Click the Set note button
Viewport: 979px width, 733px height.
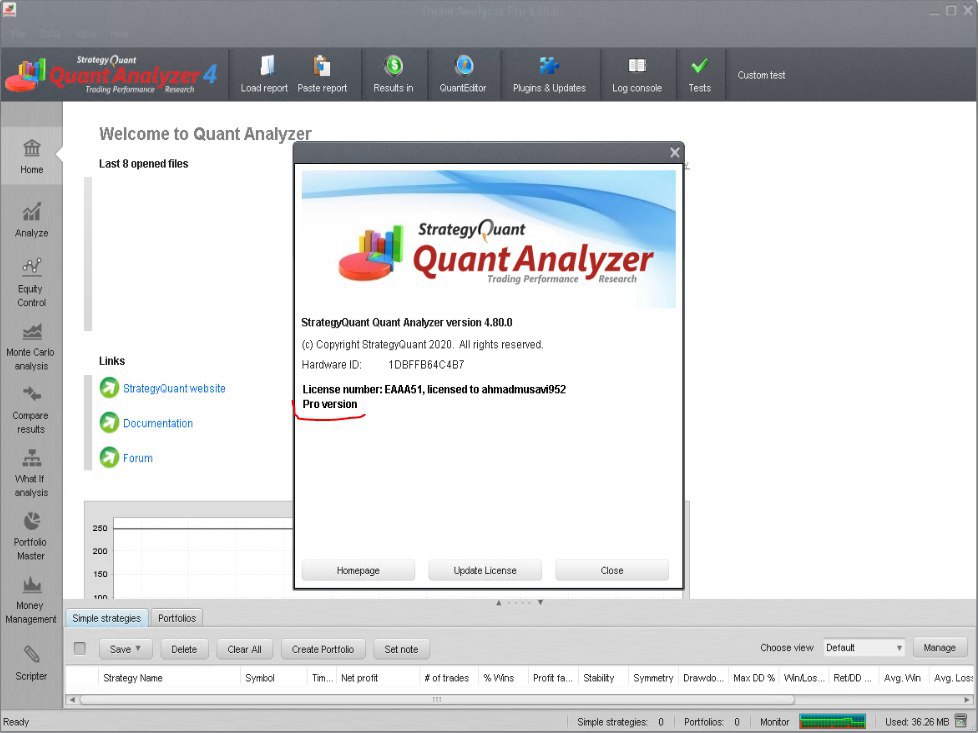tap(401, 649)
